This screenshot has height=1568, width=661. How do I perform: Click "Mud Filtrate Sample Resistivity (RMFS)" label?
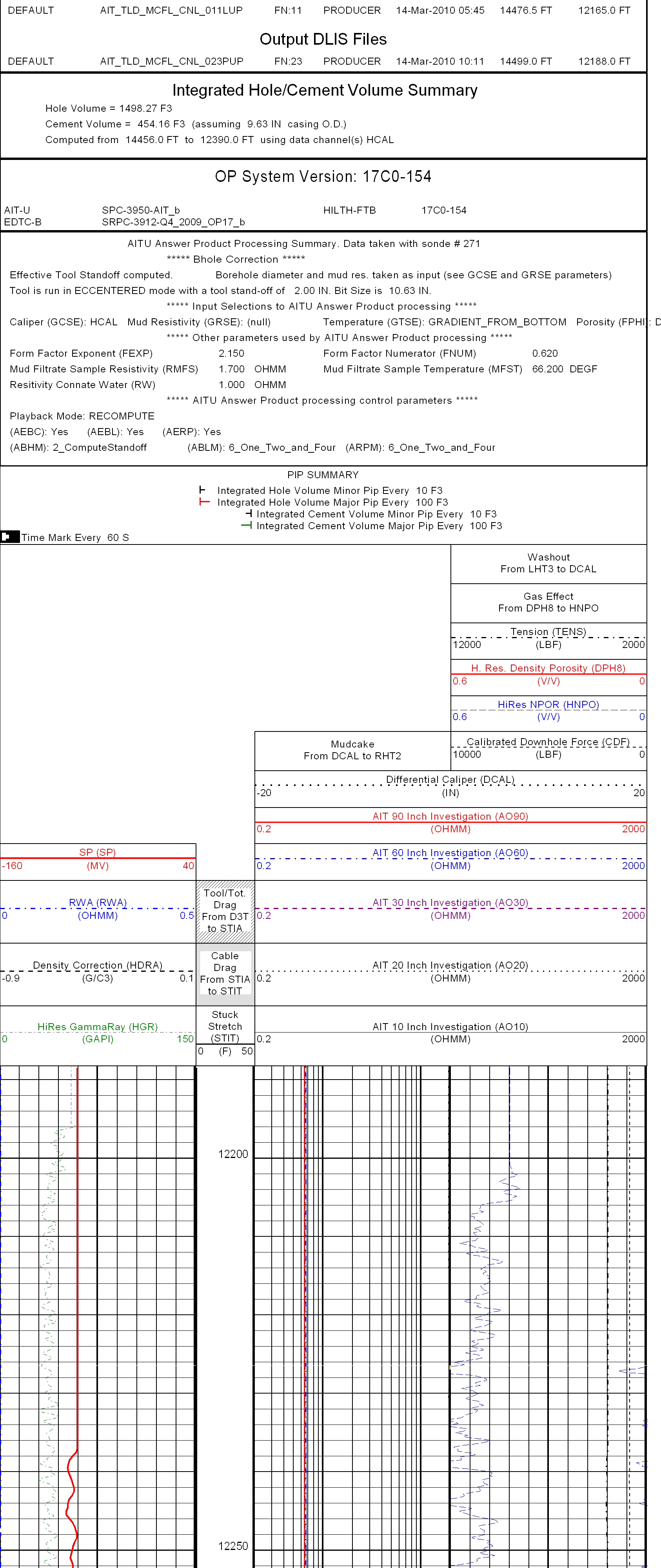point(104,369)
